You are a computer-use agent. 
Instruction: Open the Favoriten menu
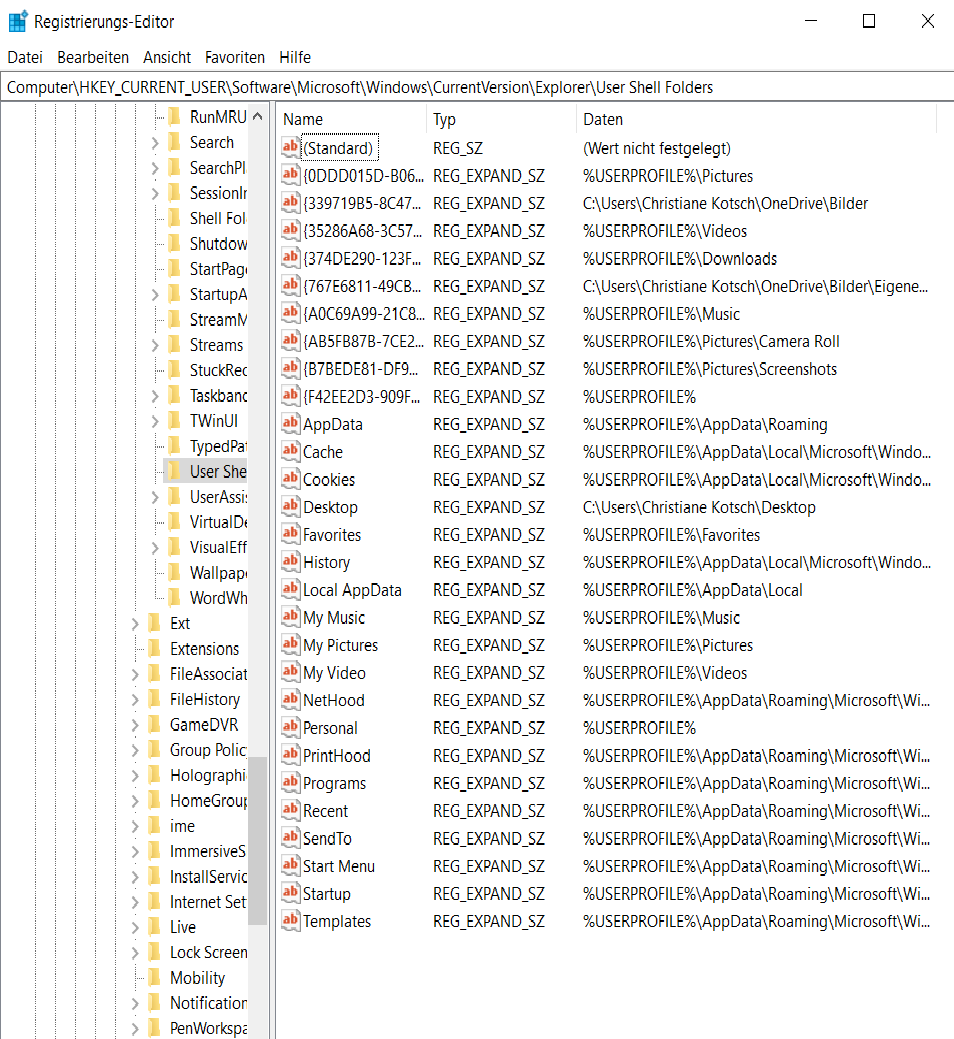coord(235,58)
